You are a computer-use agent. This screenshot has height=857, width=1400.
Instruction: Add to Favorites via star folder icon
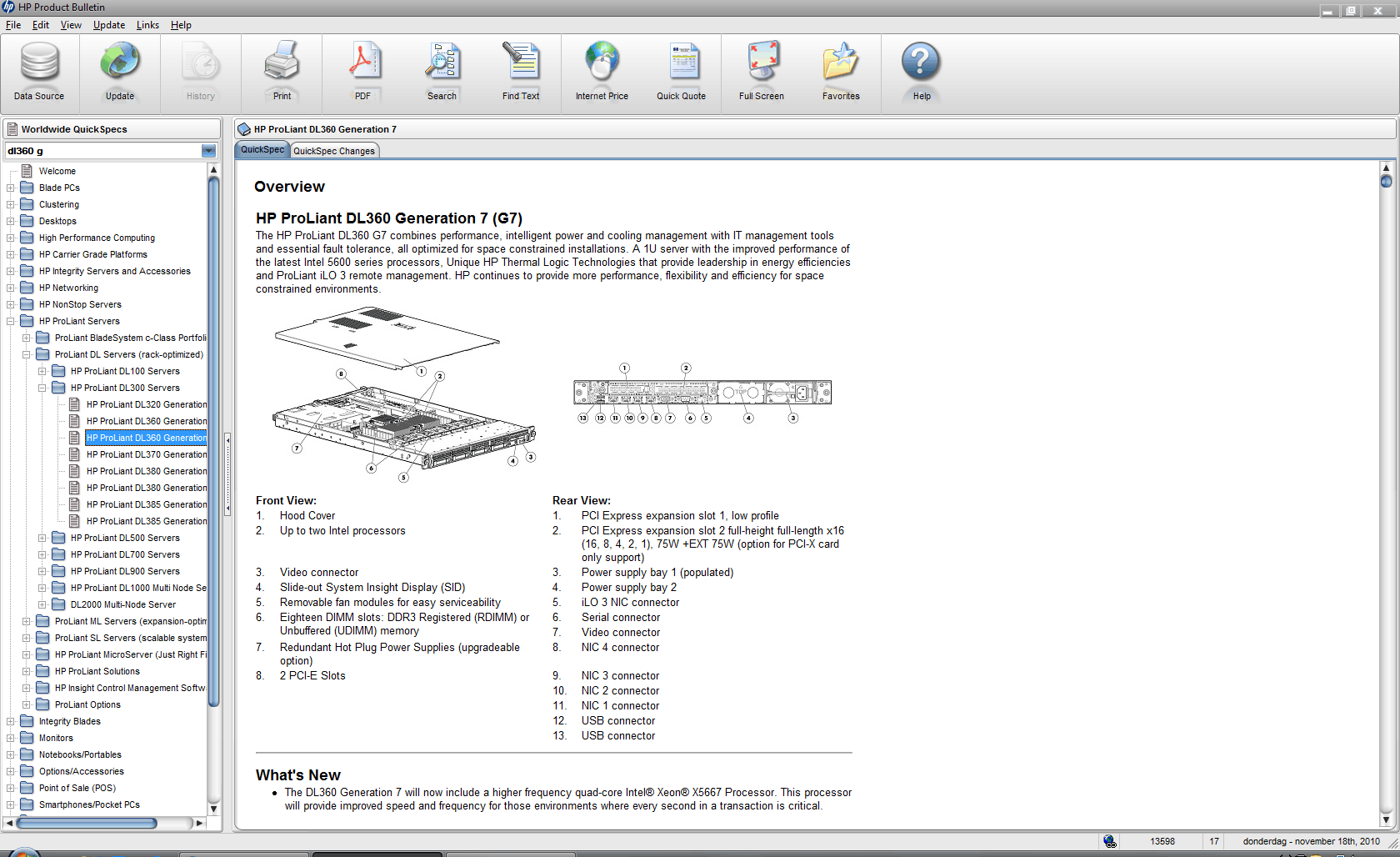pos(841,63)
